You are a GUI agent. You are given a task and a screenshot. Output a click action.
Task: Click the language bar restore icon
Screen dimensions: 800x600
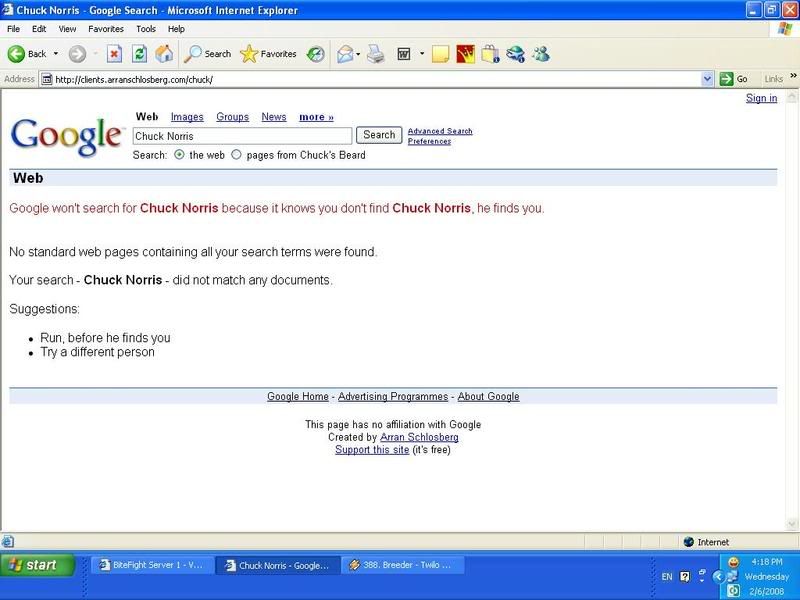click(x=703, y=572)
